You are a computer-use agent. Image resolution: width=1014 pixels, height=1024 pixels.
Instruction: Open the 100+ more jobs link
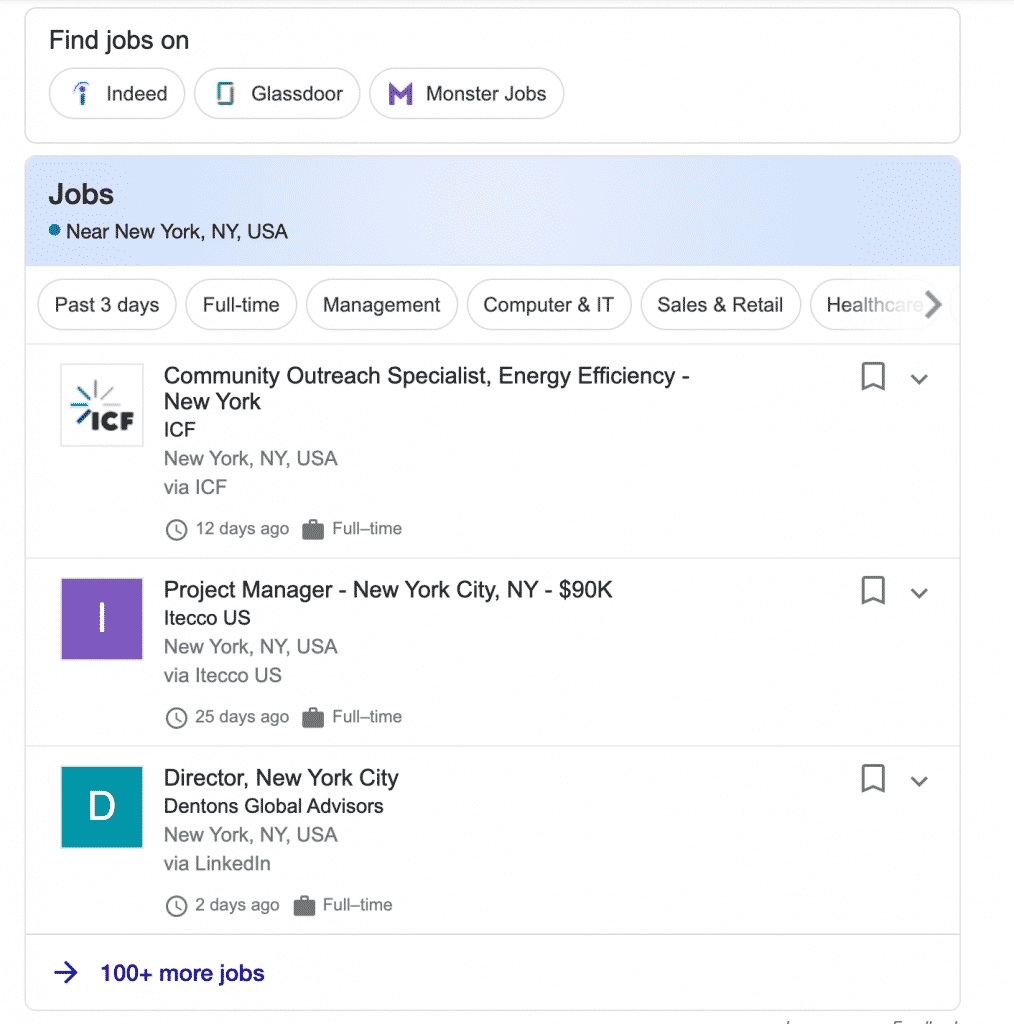point(181,972)
